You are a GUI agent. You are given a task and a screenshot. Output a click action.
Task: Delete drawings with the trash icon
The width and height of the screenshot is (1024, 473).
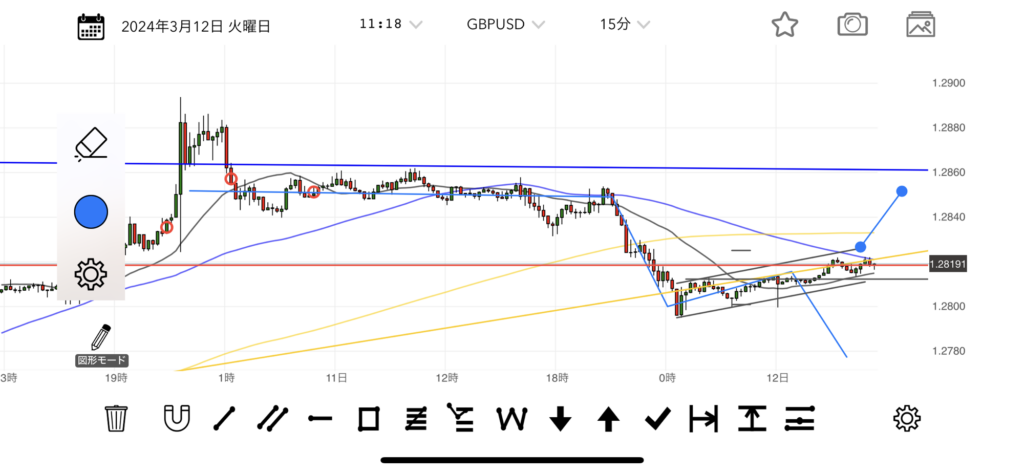(117, 419)
